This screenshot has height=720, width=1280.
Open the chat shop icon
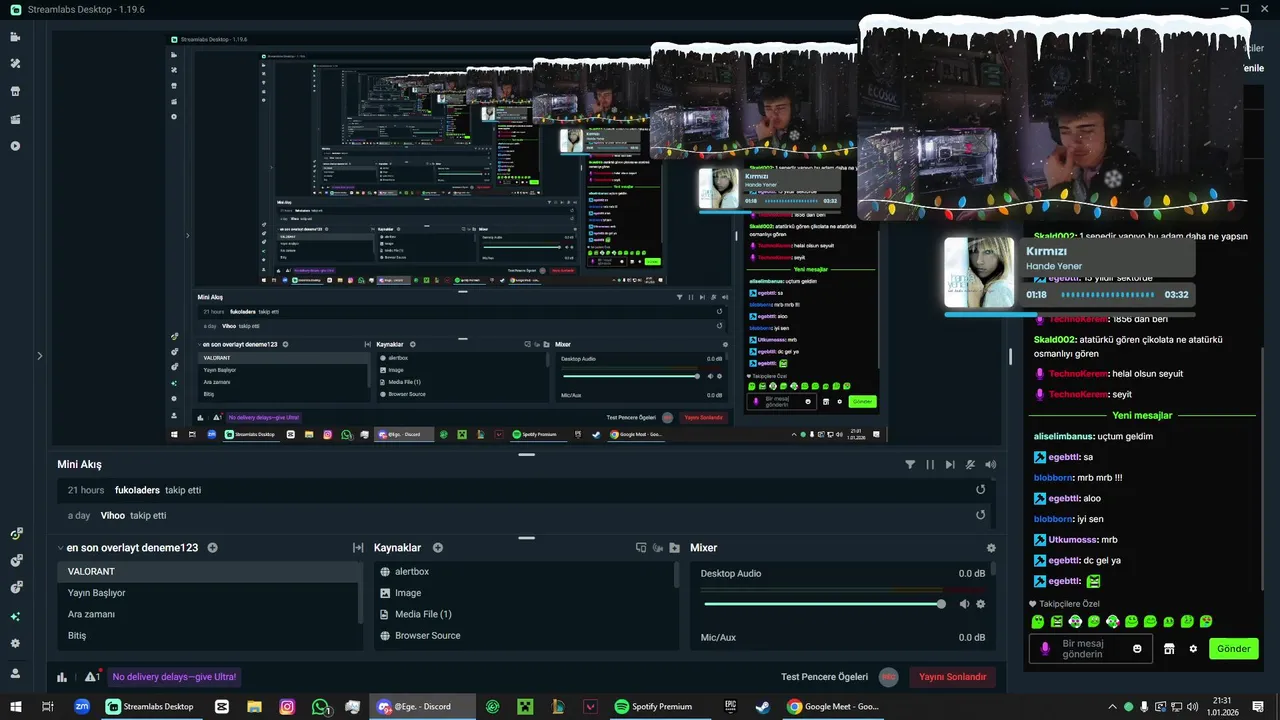tap(1169, 649)
